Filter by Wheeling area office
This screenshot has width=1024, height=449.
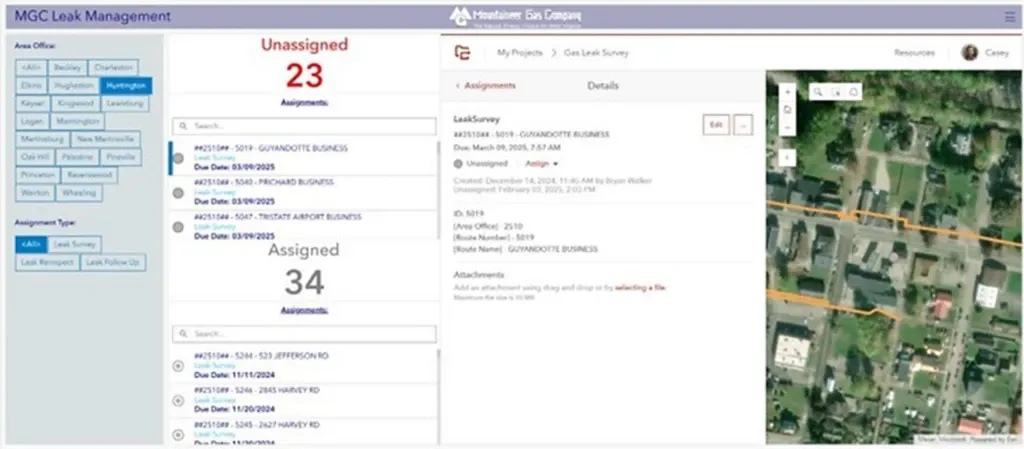point(79,193)
